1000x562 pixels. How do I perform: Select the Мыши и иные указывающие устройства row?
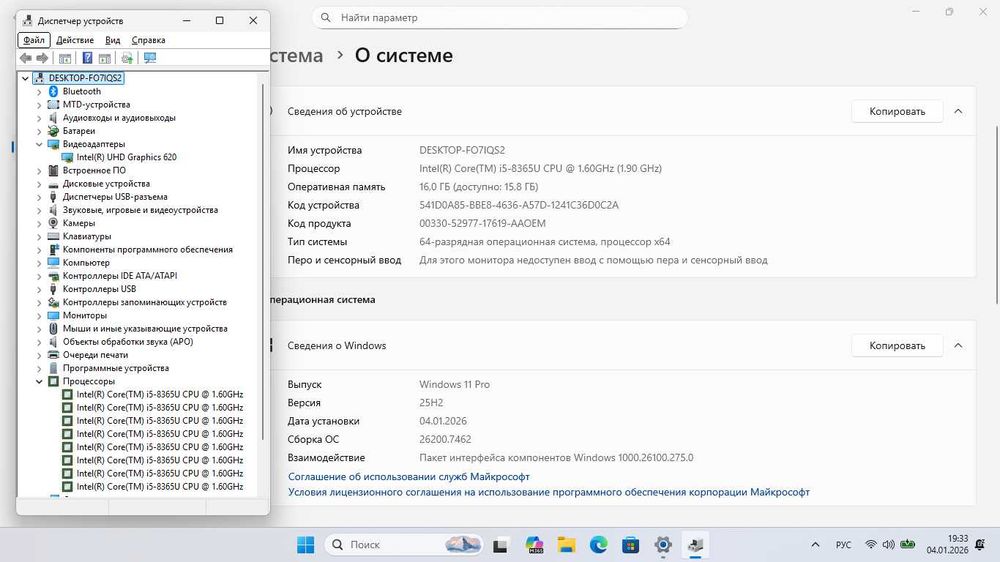(x=145, y=329)
